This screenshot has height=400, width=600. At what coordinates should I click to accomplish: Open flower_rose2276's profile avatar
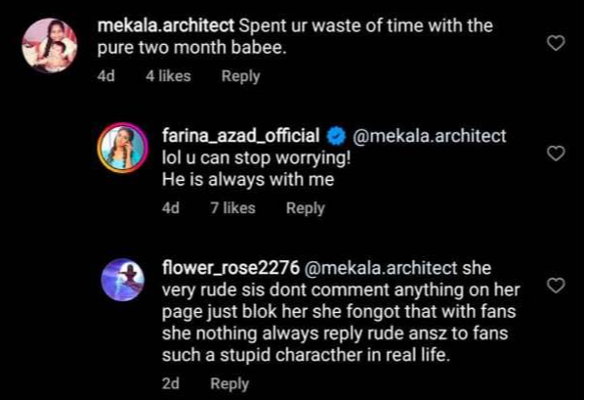(124, 275)
